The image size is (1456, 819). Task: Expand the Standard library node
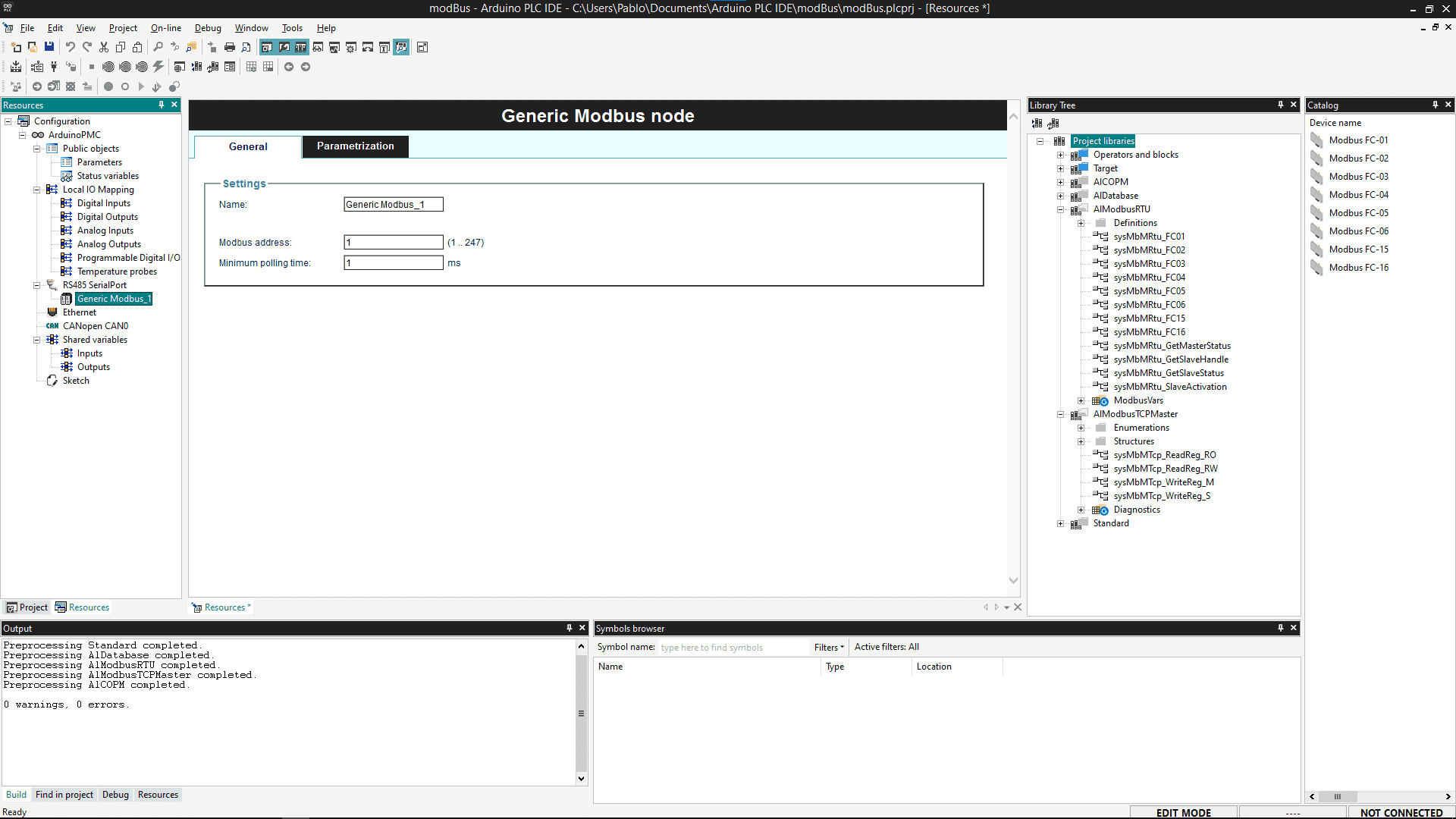(x=1061, y=524)
